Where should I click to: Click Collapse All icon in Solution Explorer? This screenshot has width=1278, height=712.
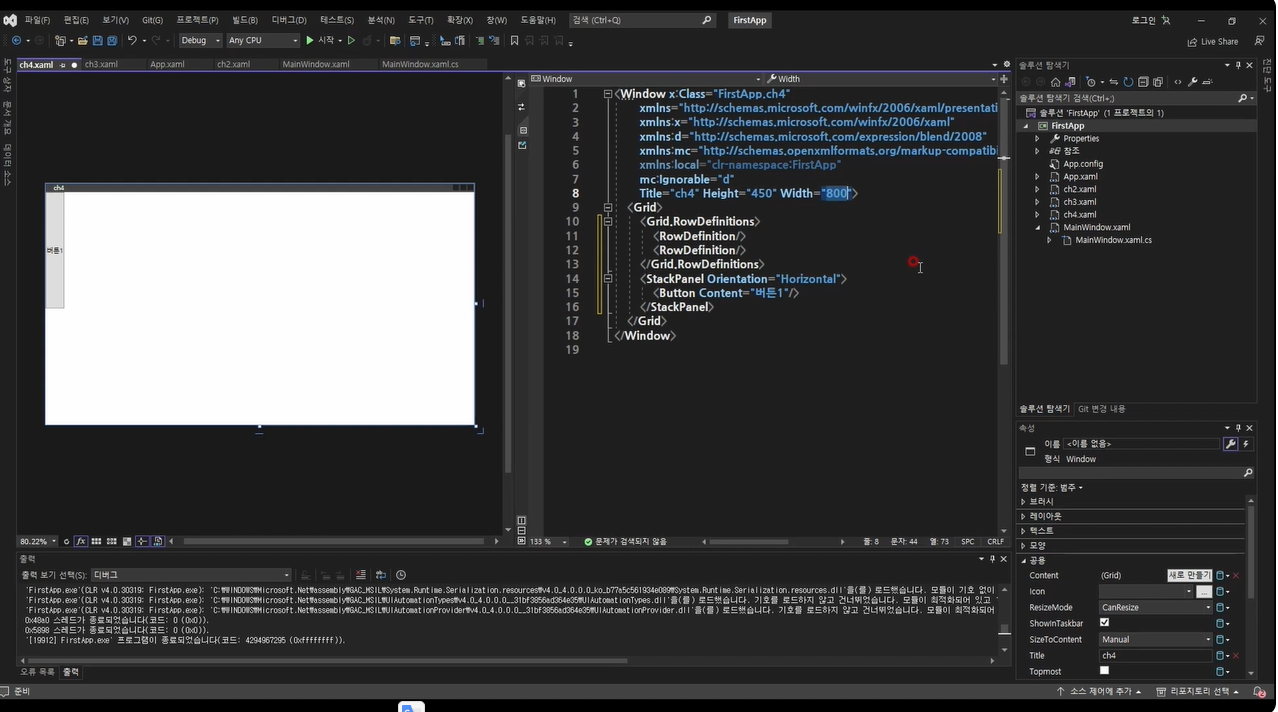coord(1143,82)
